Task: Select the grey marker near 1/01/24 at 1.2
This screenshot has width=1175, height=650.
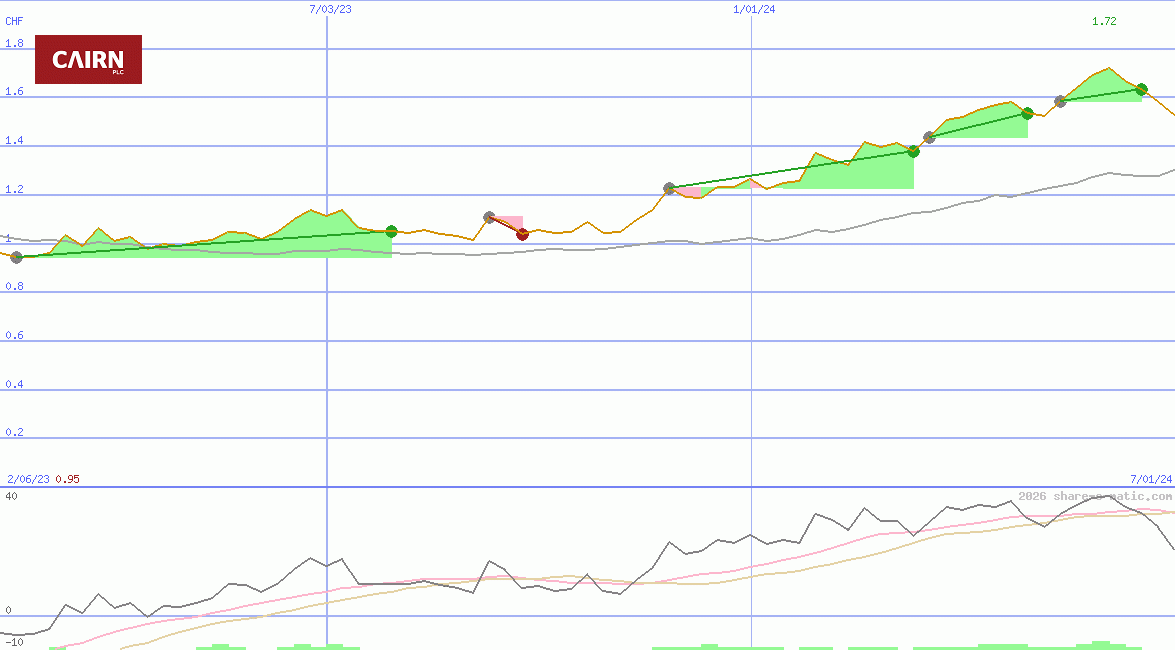Action: pos(667,186)
